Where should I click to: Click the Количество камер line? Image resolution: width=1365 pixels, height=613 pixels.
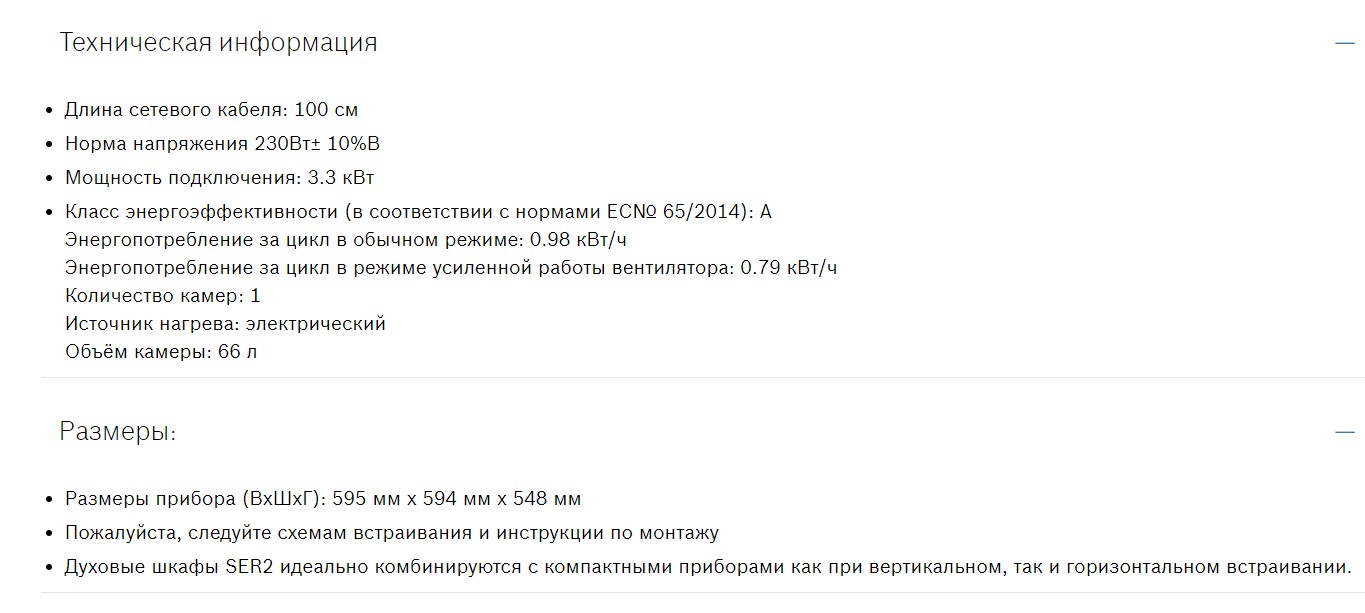[x=162, y=296]
